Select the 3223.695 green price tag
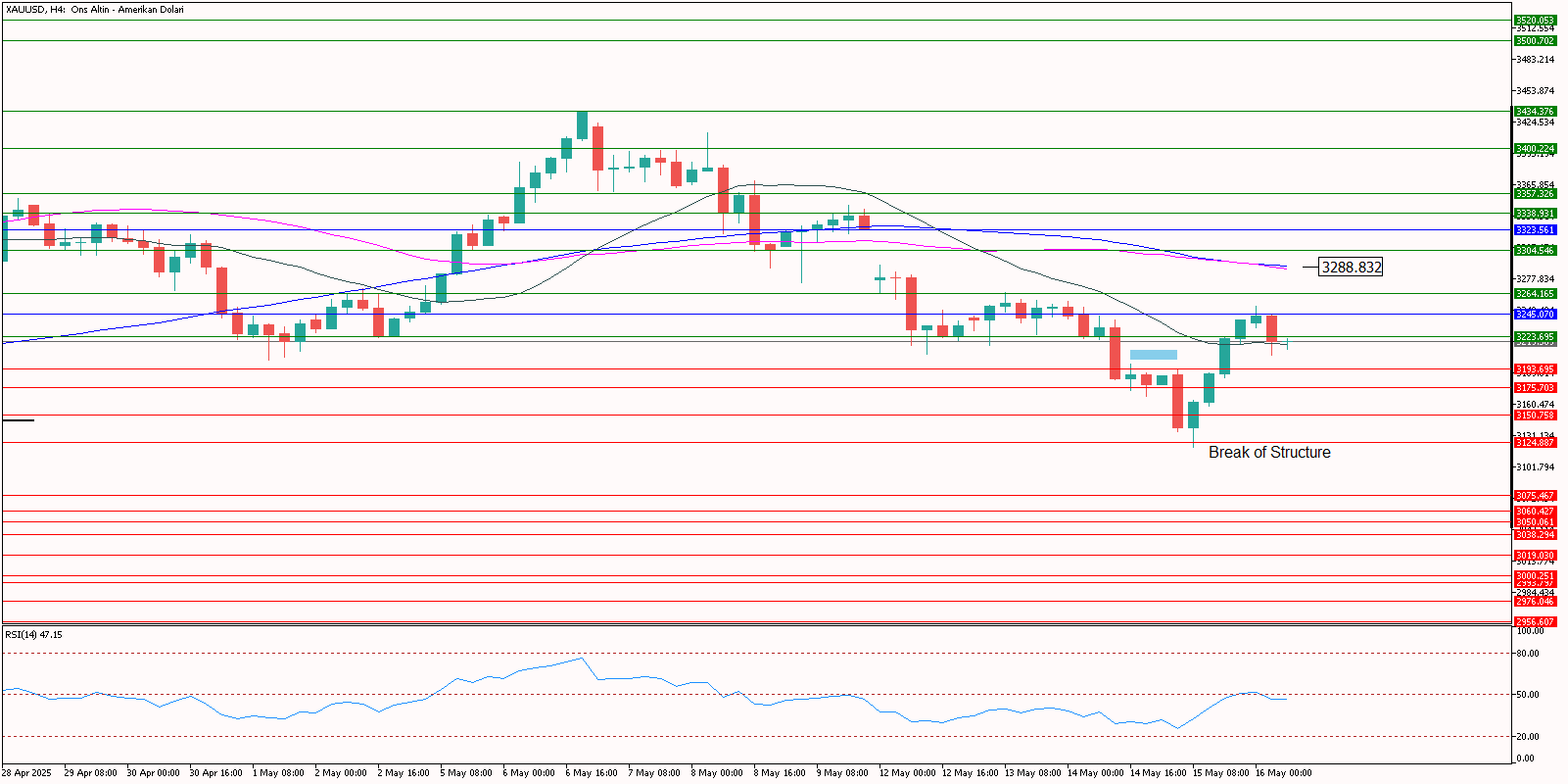1568x784 pixels. tap(1535, 336)
